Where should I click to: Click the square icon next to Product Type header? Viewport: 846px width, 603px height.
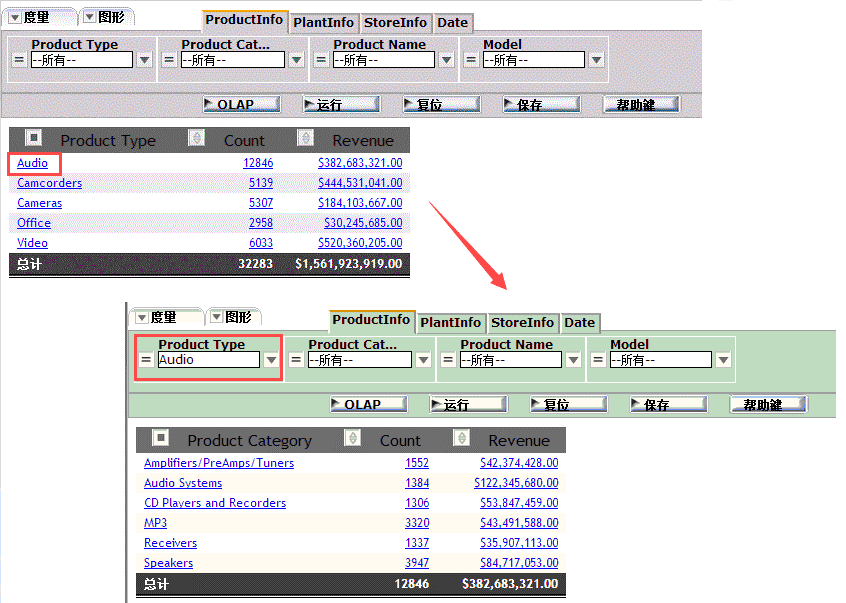pos(32,138)
